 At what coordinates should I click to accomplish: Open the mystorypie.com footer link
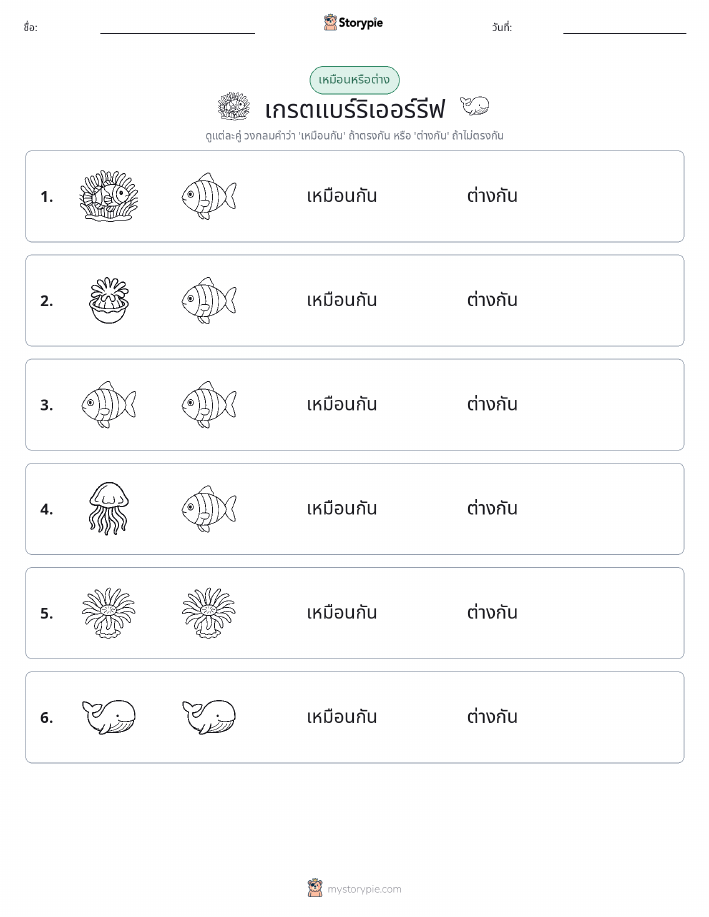pos(364,889)
